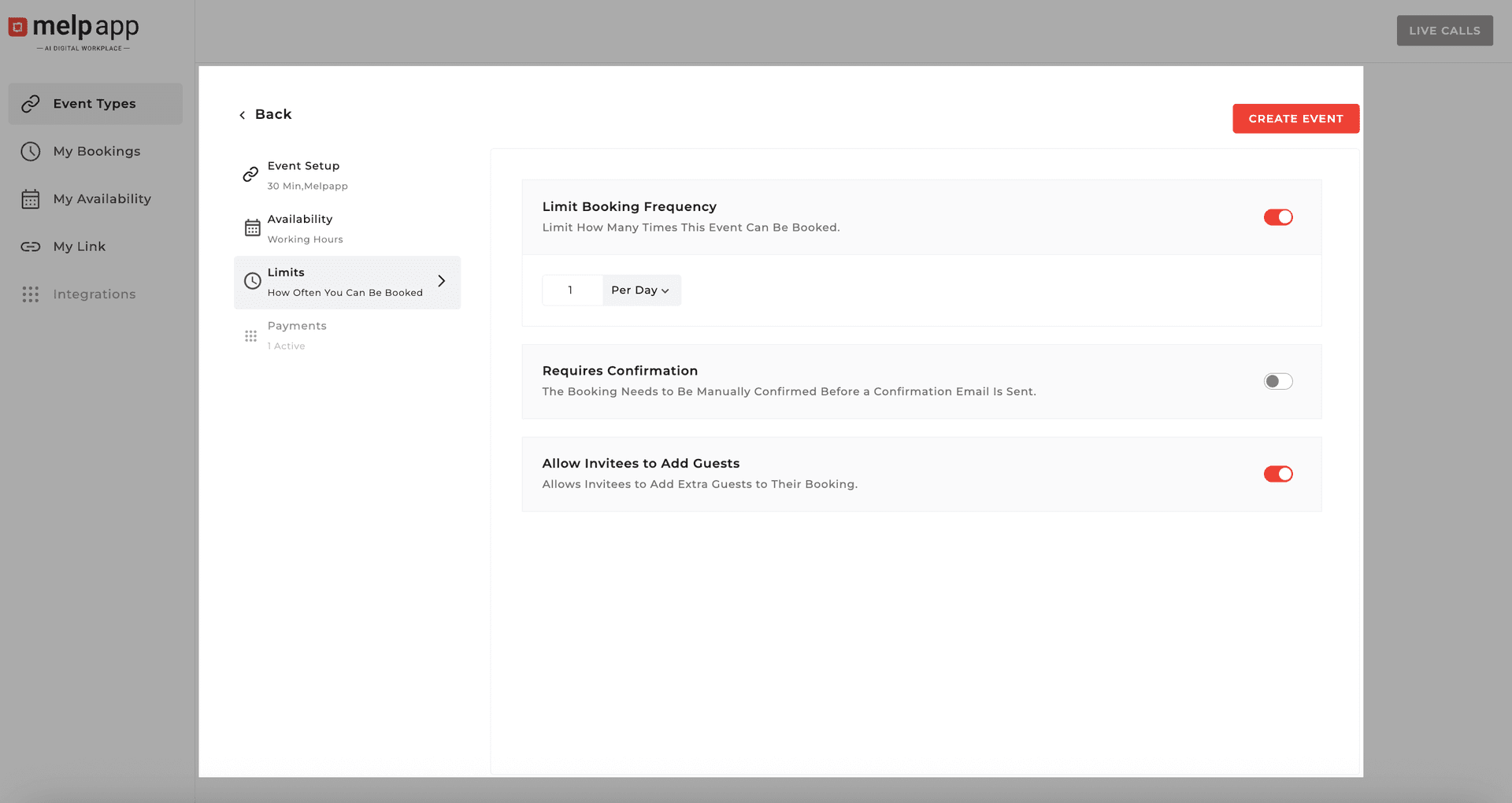The image size is (1512, 803).
Task: Click the Event Setup link icon
Action: (250, 175)
